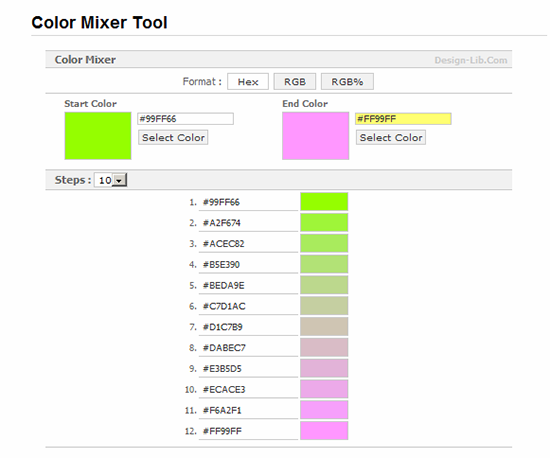Pick the #BEDA9E swatch in step 5
The image size is (550, 458).
point(324,285)
